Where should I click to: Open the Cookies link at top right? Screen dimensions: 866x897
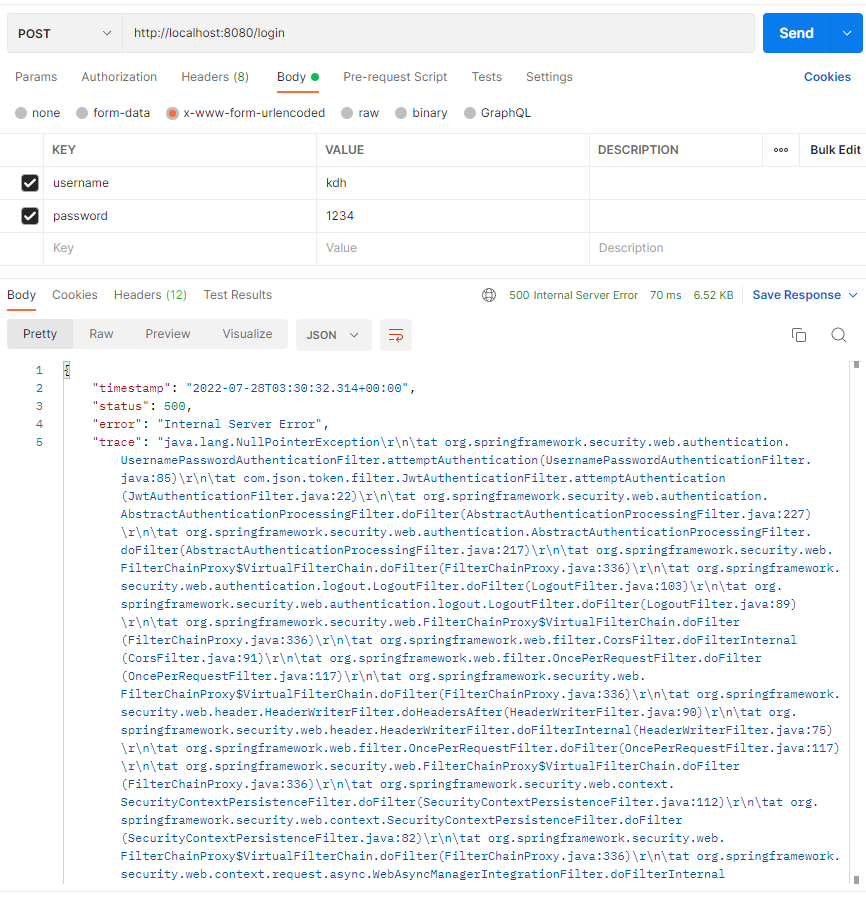coord(827,77)
